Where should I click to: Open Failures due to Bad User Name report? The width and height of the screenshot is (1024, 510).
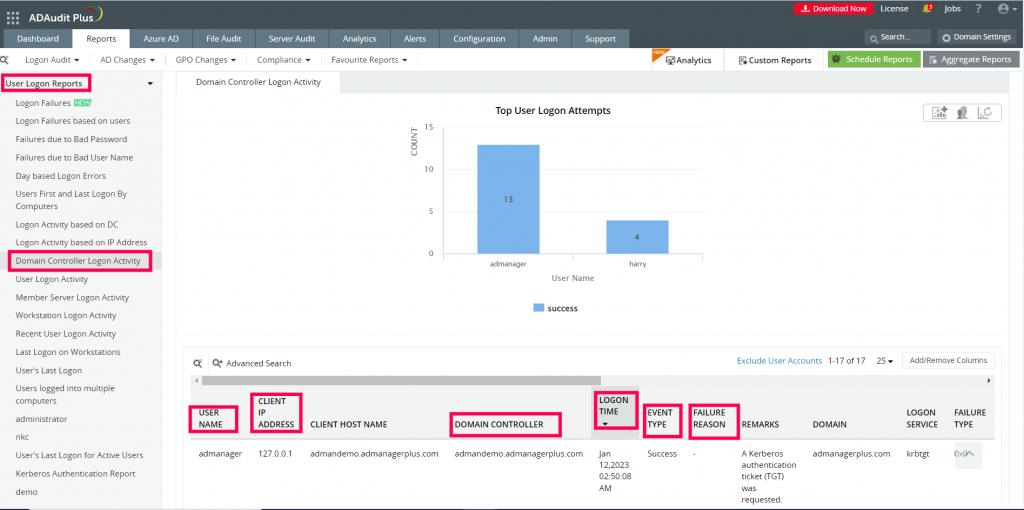[x=74, y=157]
